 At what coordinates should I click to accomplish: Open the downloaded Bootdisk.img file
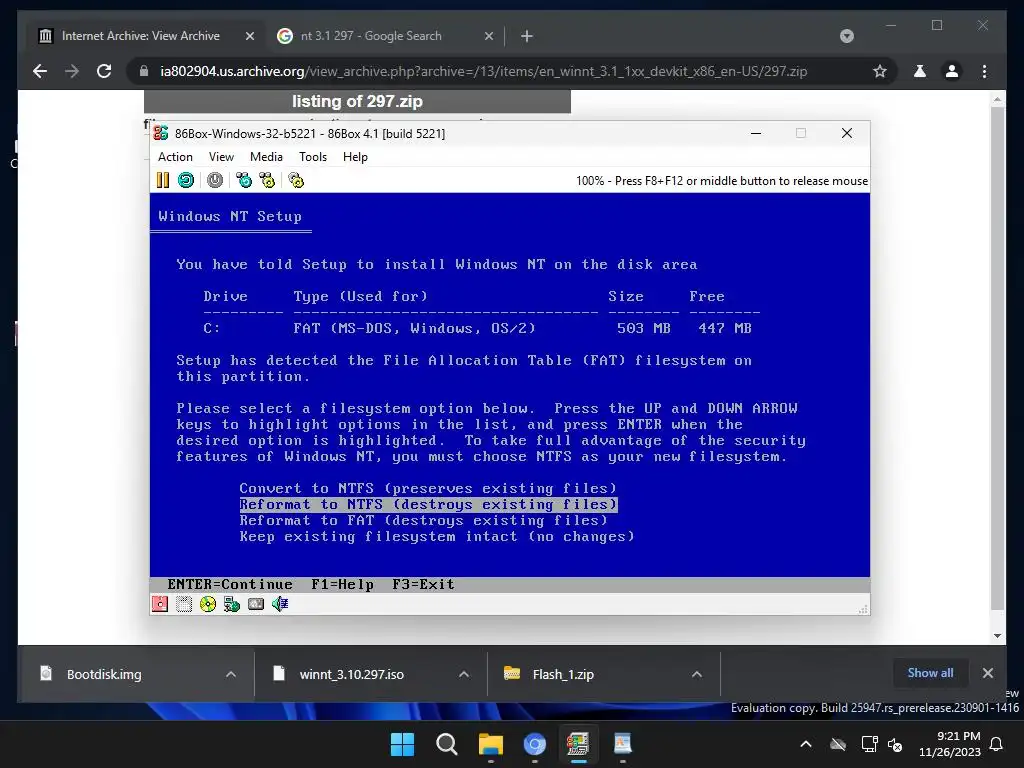point(104,675)
